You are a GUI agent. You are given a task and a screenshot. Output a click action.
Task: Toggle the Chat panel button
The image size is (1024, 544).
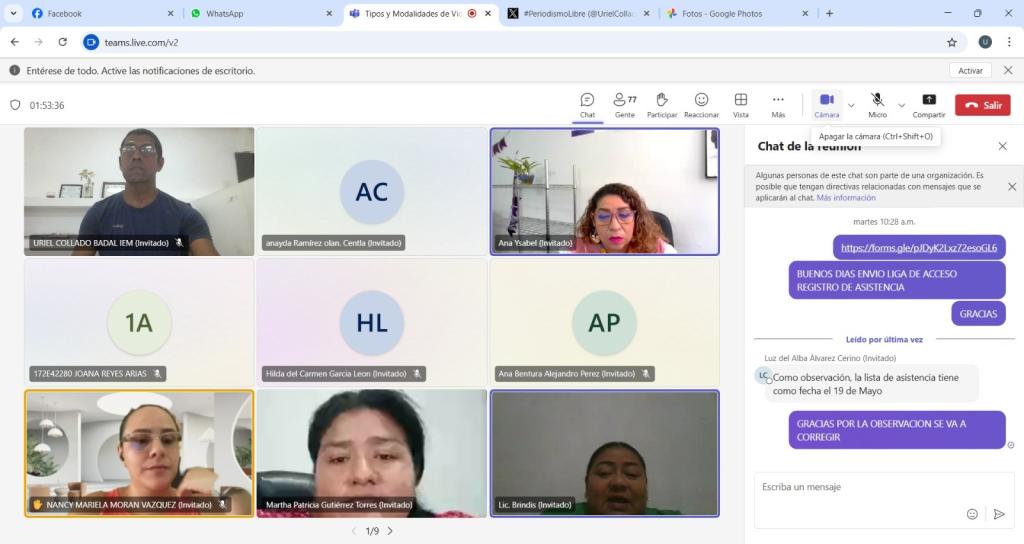pos(587,104)
